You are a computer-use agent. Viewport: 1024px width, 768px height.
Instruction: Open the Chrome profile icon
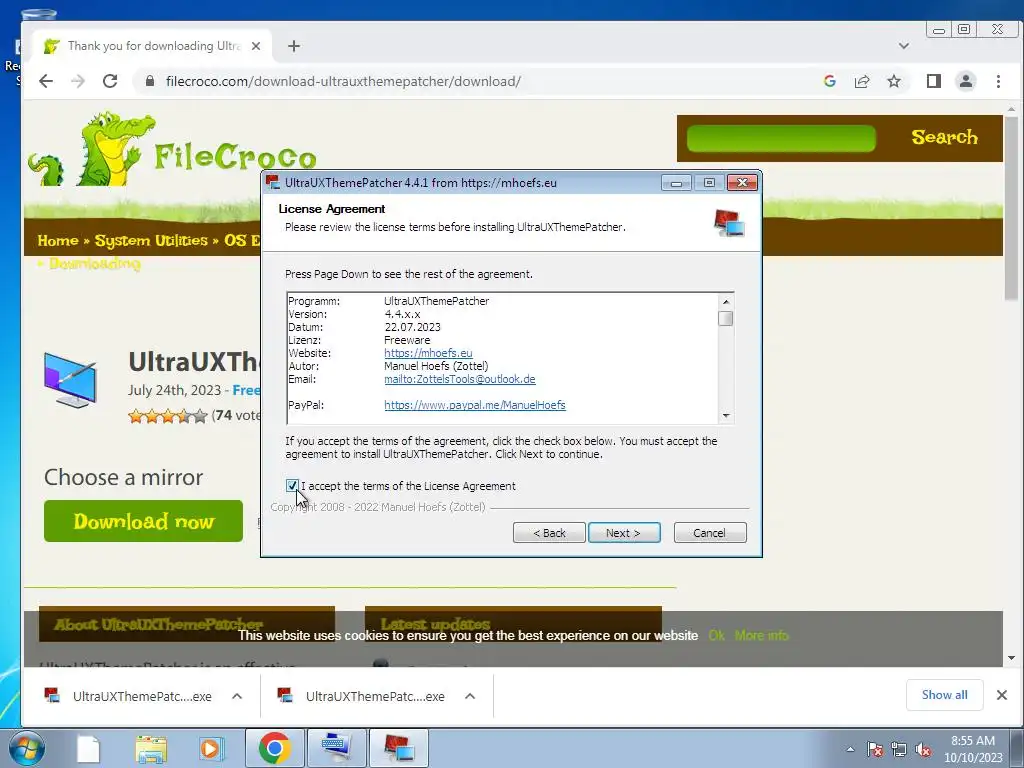point(966,81)
